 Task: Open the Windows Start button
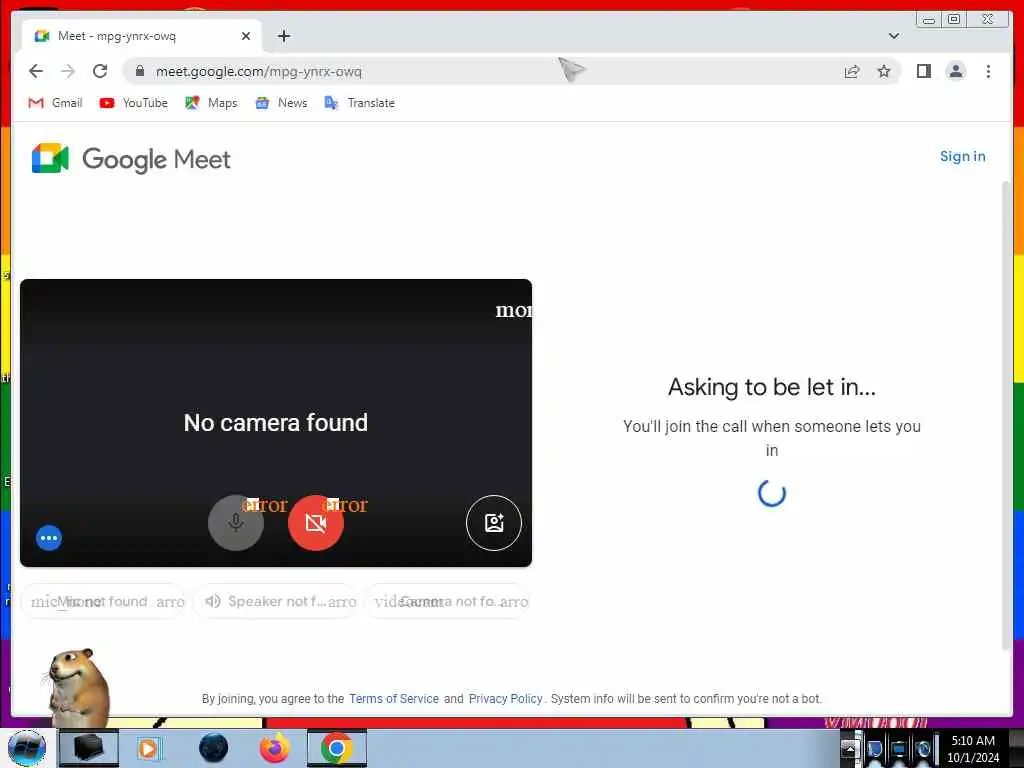(x=26, y=748)
